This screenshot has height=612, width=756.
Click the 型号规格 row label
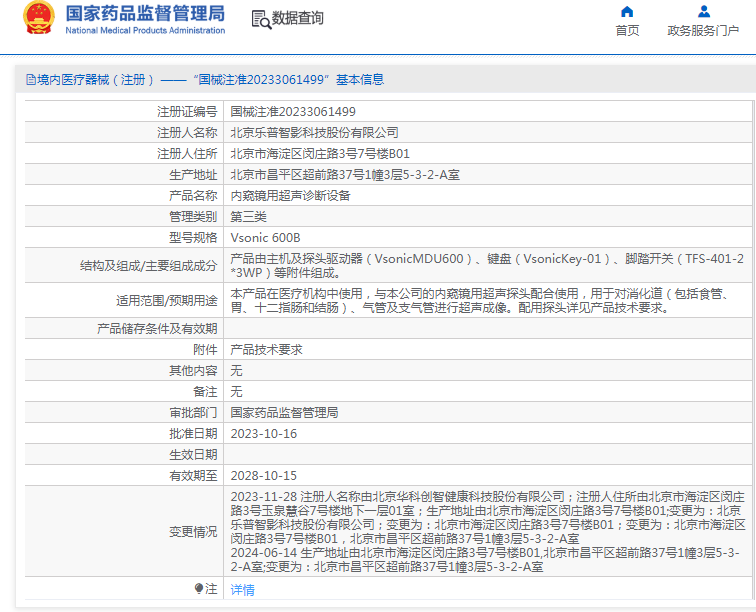tap(193, 238)
